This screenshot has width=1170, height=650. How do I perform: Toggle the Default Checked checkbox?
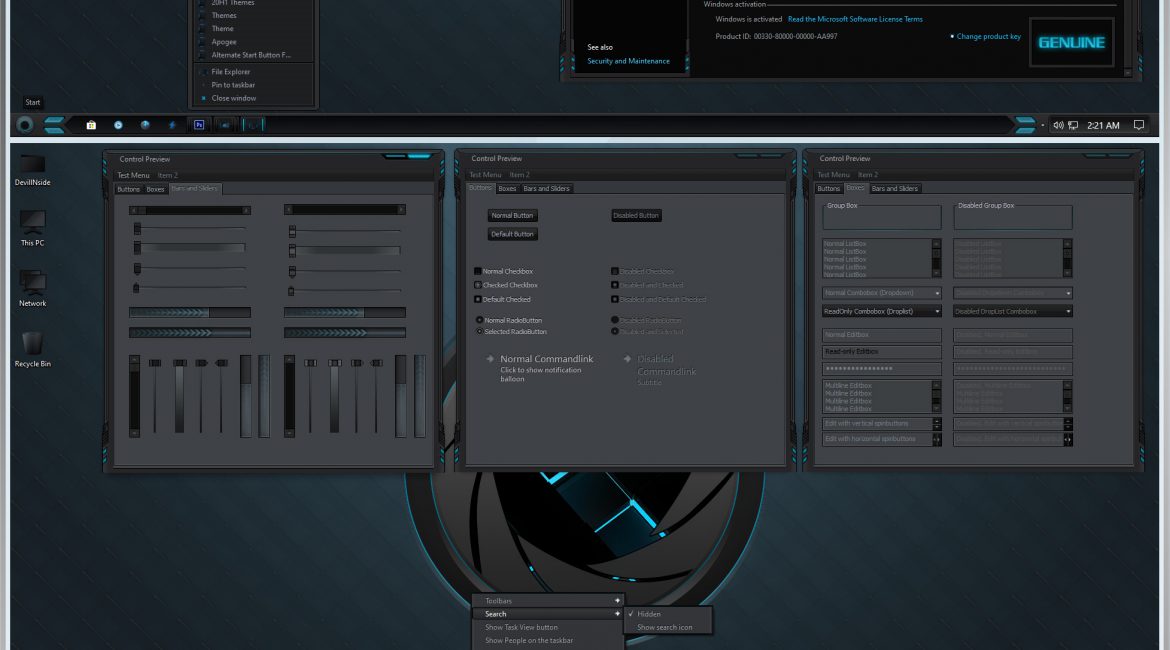pos(478,299)
